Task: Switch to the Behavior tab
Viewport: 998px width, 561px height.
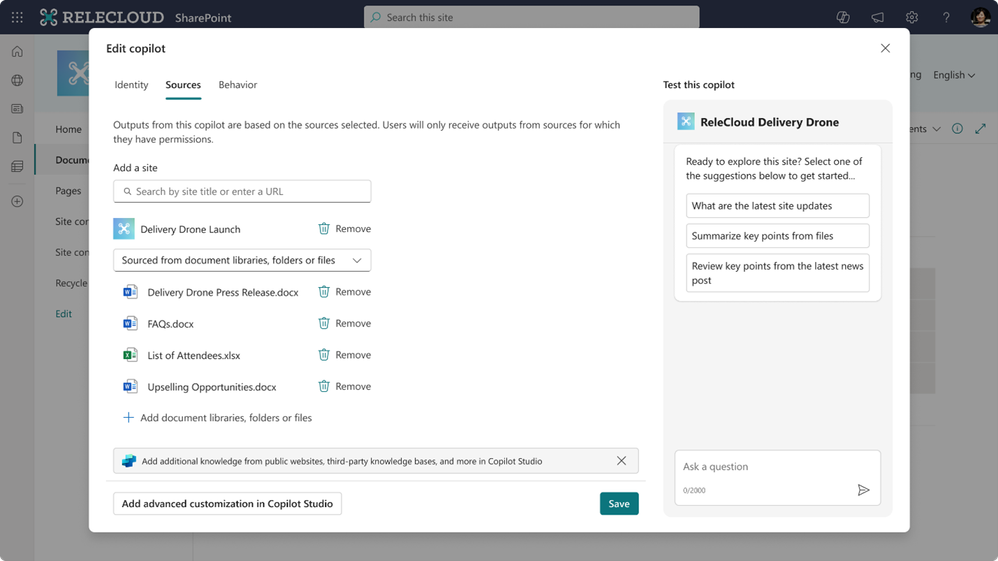Action: pos(238,85)
